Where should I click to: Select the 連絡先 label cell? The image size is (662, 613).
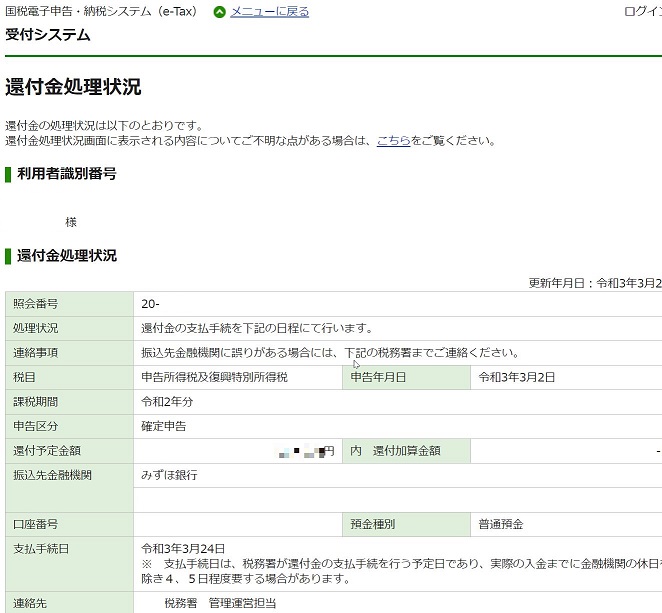[x=69, y=603]
